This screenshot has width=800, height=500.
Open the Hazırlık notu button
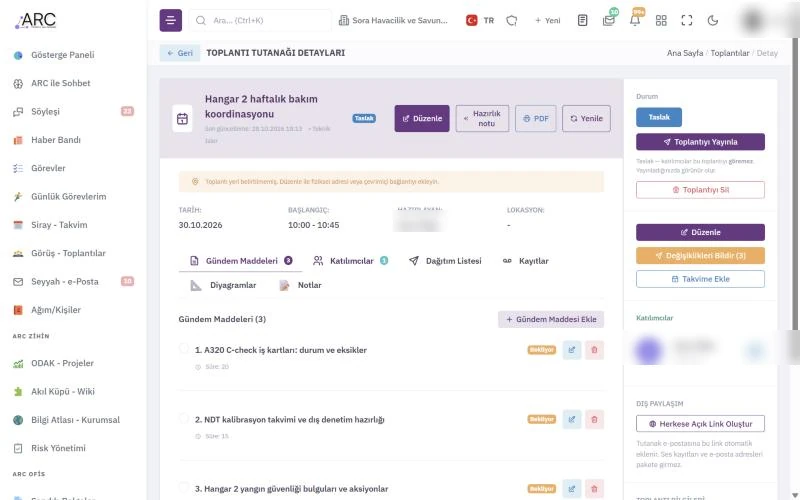coord(482,118)
